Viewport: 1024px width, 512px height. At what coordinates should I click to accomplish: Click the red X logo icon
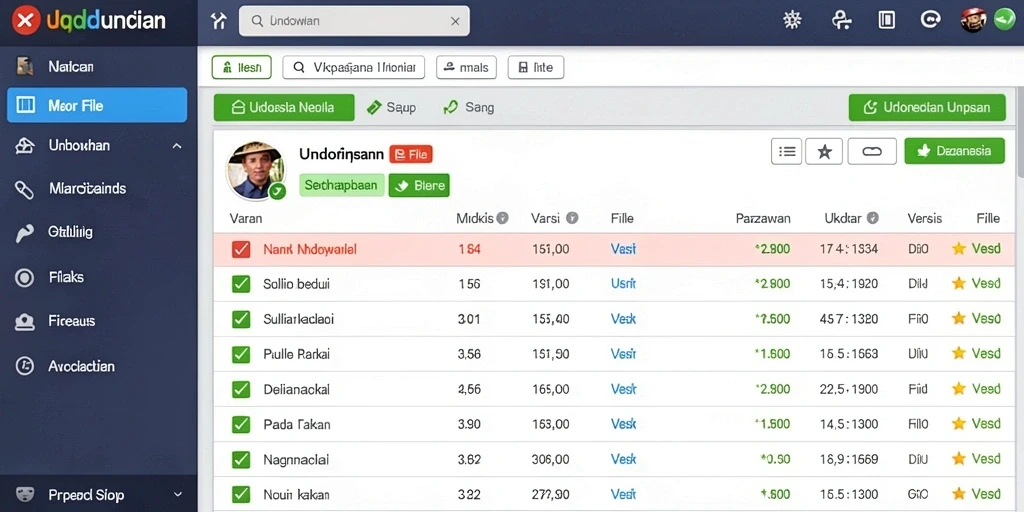(x=25, y=20)
